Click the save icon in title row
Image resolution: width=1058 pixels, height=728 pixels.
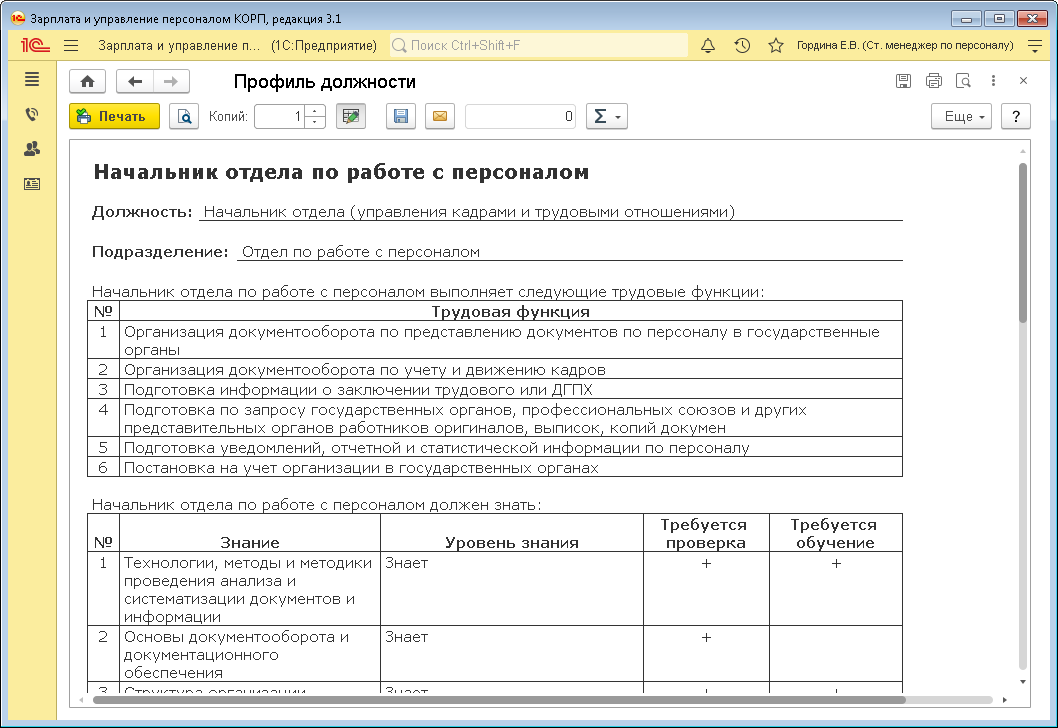[x=903, y=81]
